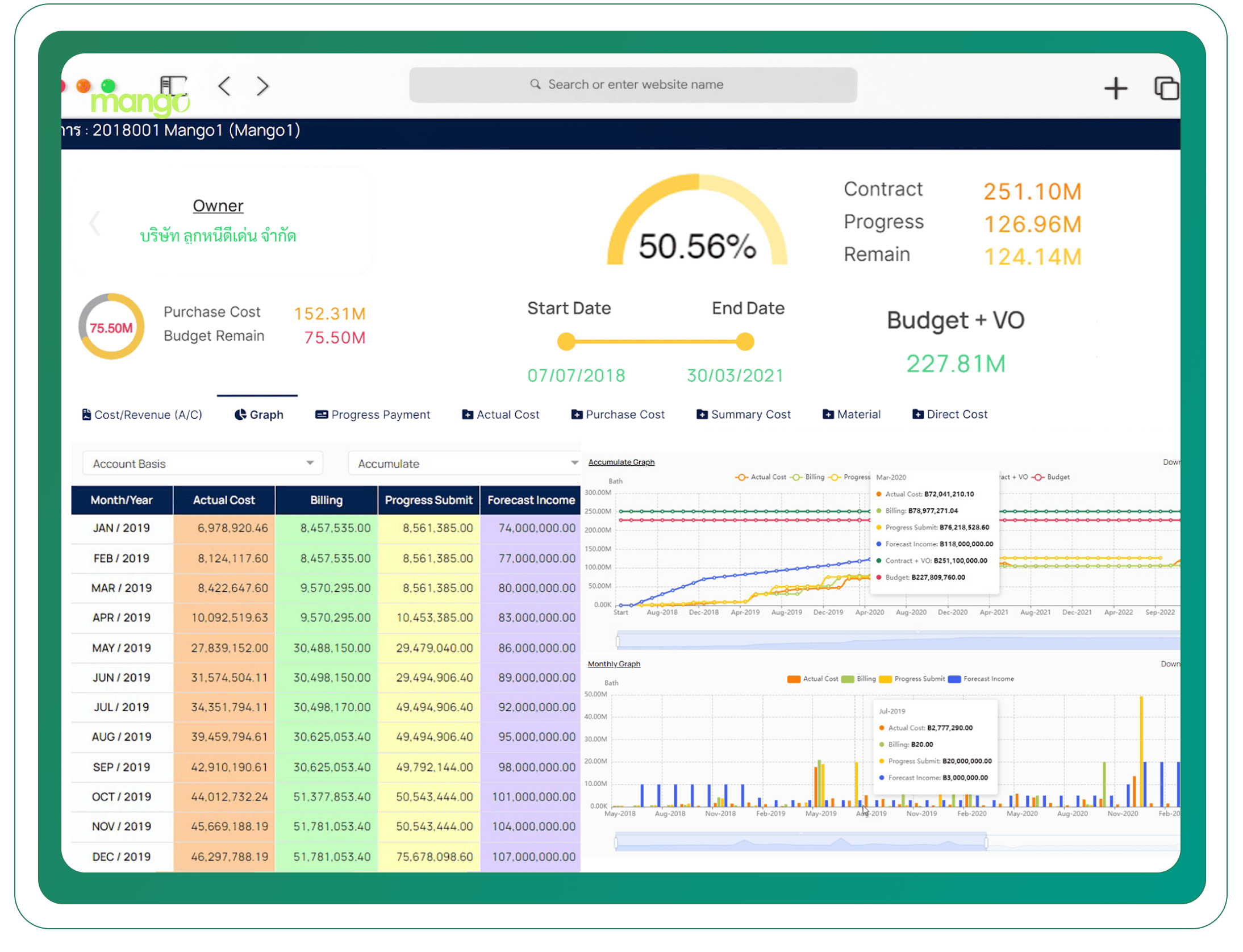Click the Accumulate Graph title link
Image resolution: width=1243 pixels, height=952 pixels.
click(621, 462)
